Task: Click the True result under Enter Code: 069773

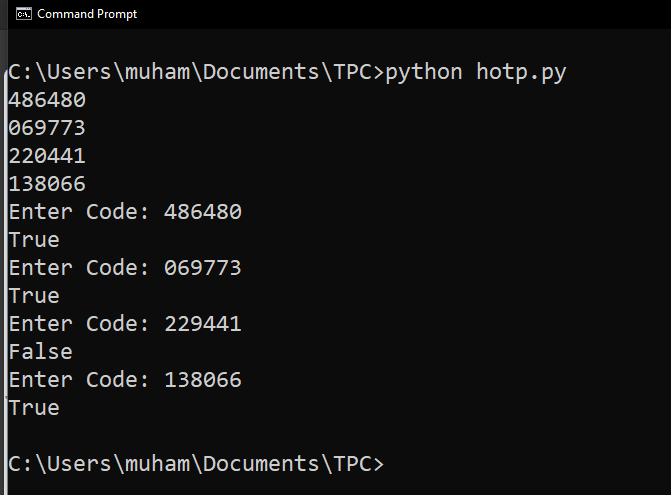Action: [33, 296]
